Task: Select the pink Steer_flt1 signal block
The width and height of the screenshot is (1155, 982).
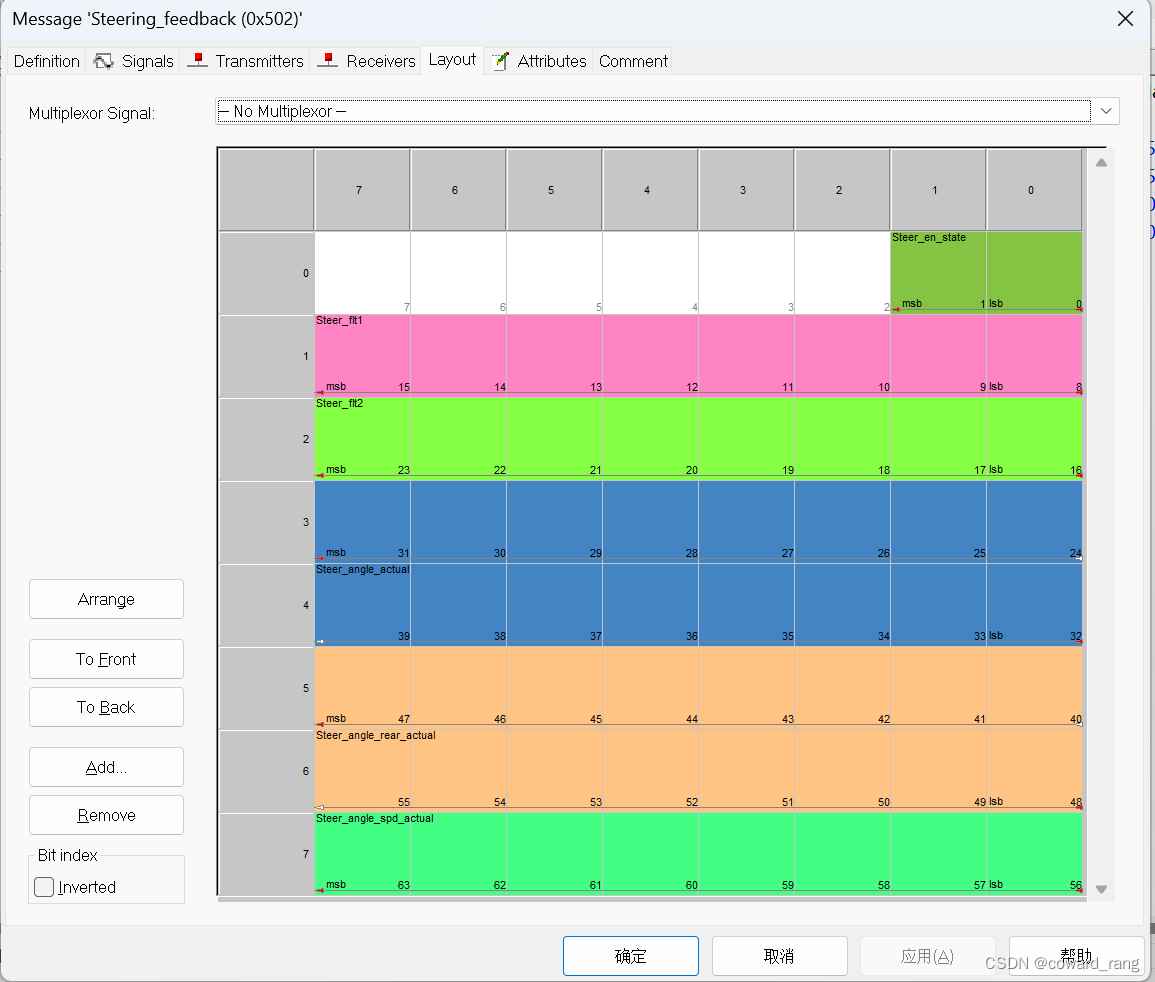Action: pos(698,356)
